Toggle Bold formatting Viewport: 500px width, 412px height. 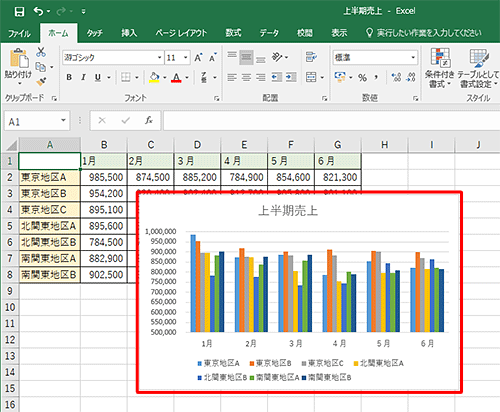click(69, 77)
